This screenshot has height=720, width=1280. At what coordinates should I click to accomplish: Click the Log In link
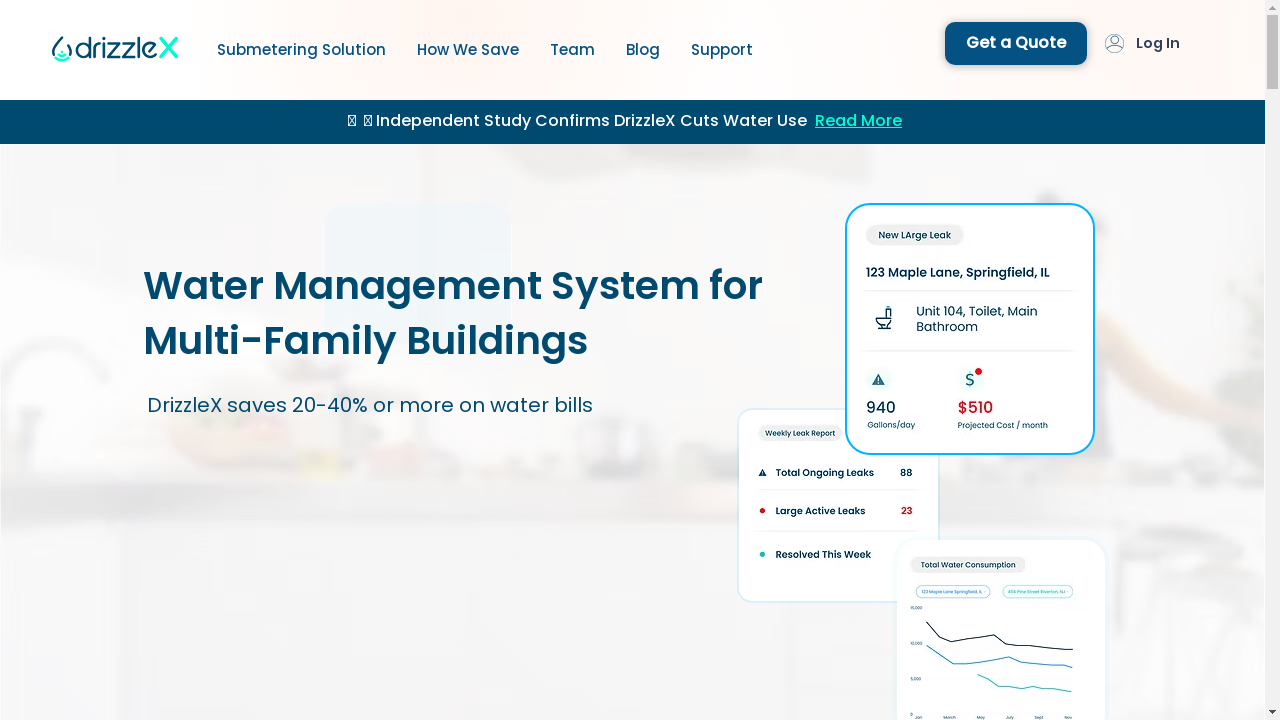[x=1158, y=43]
